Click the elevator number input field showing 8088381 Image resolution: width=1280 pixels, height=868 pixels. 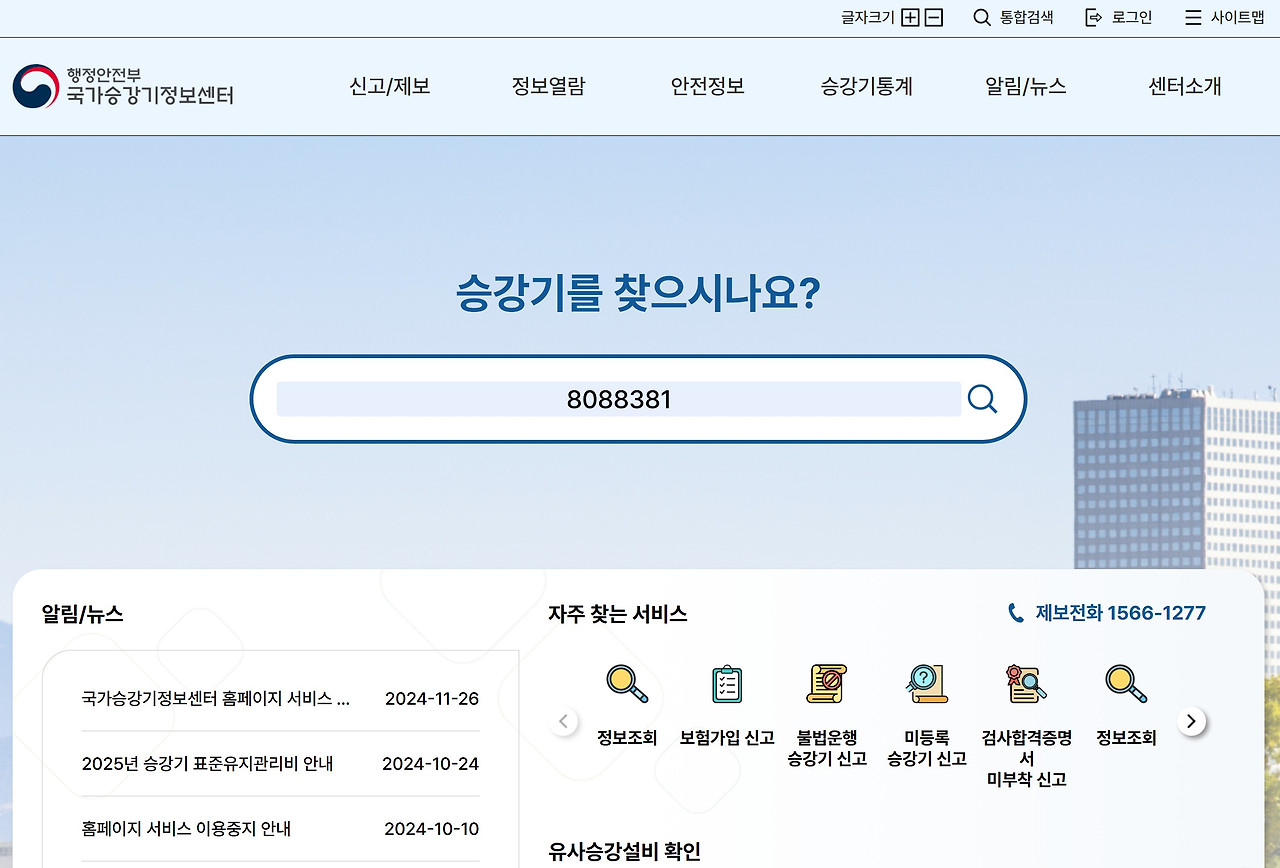[x=617, y=398]
